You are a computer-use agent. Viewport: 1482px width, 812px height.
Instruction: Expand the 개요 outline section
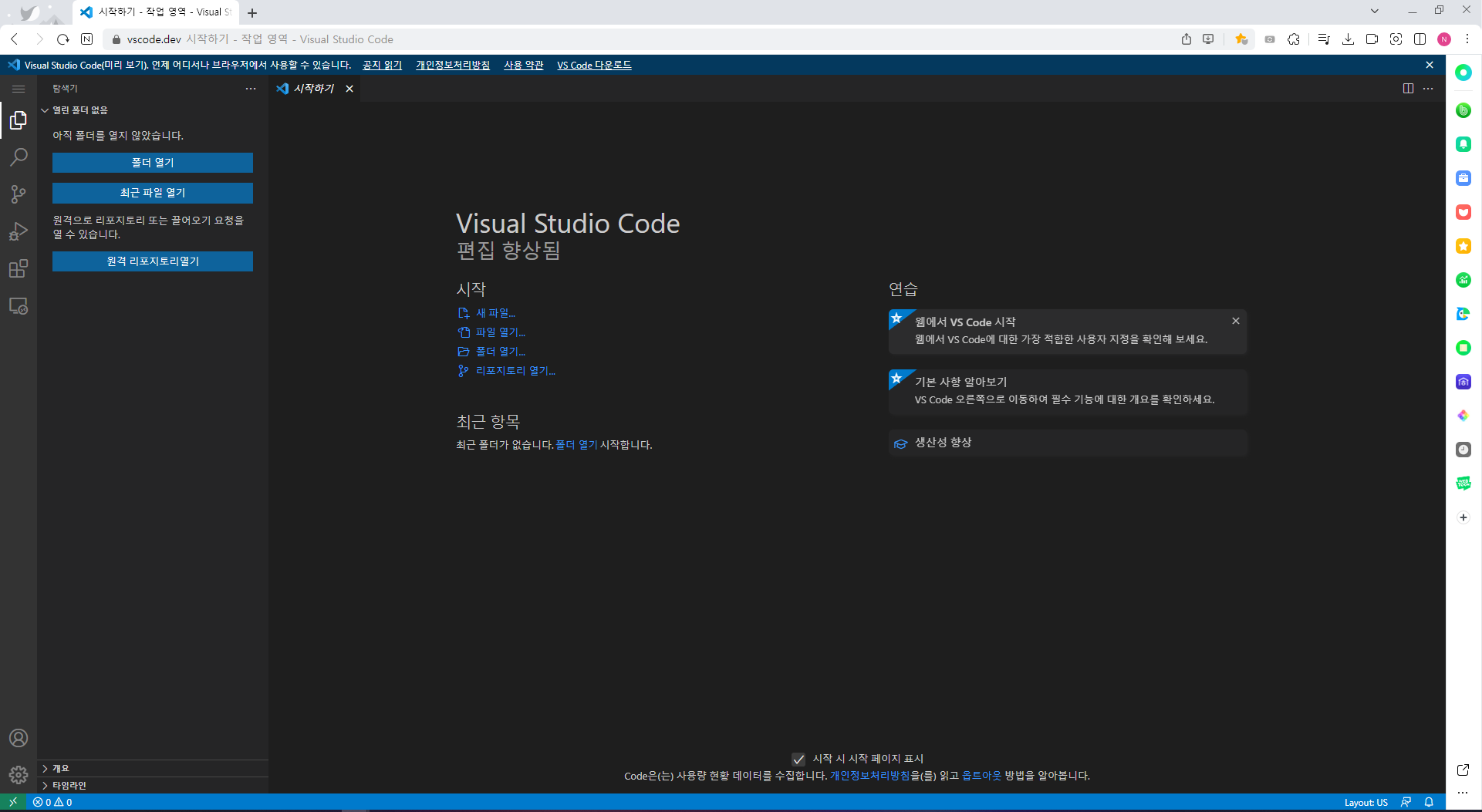click(153, 768)
